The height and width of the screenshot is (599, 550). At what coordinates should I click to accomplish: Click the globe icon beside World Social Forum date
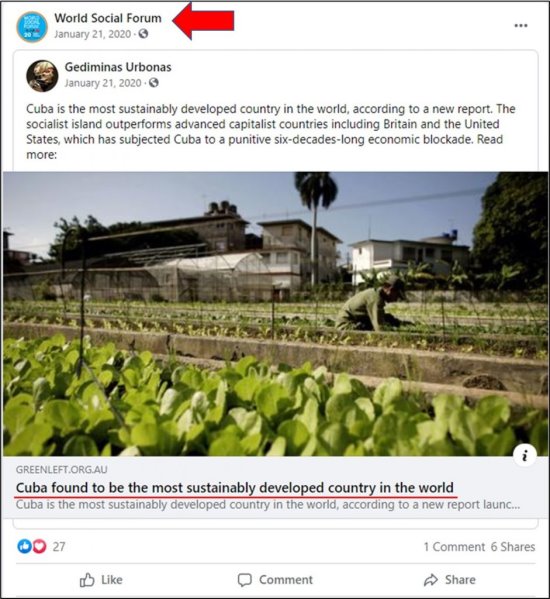[143, 34]
